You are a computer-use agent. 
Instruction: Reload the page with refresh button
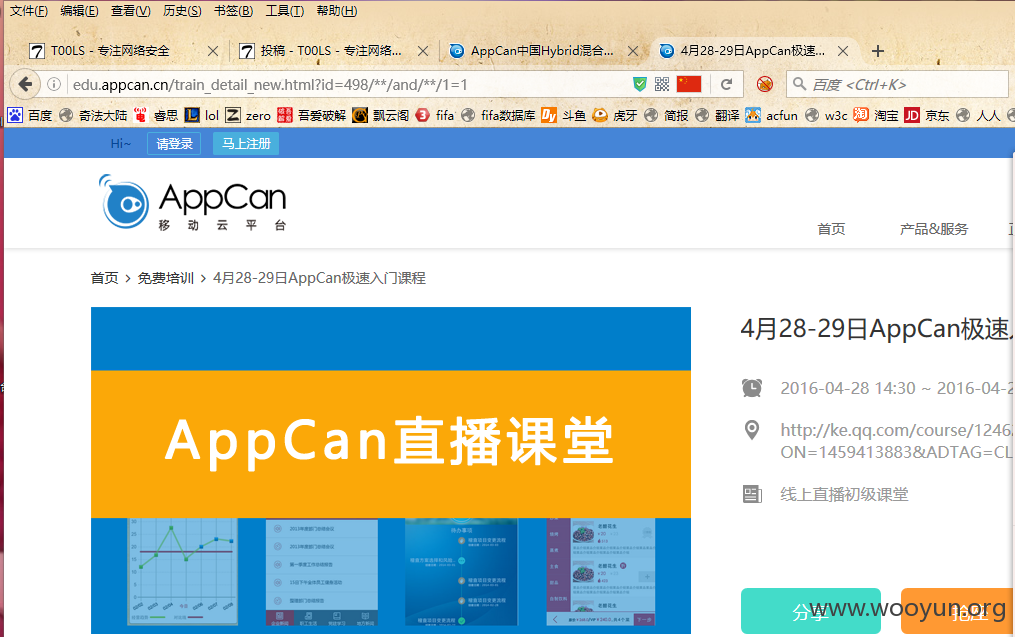(726, 84)
